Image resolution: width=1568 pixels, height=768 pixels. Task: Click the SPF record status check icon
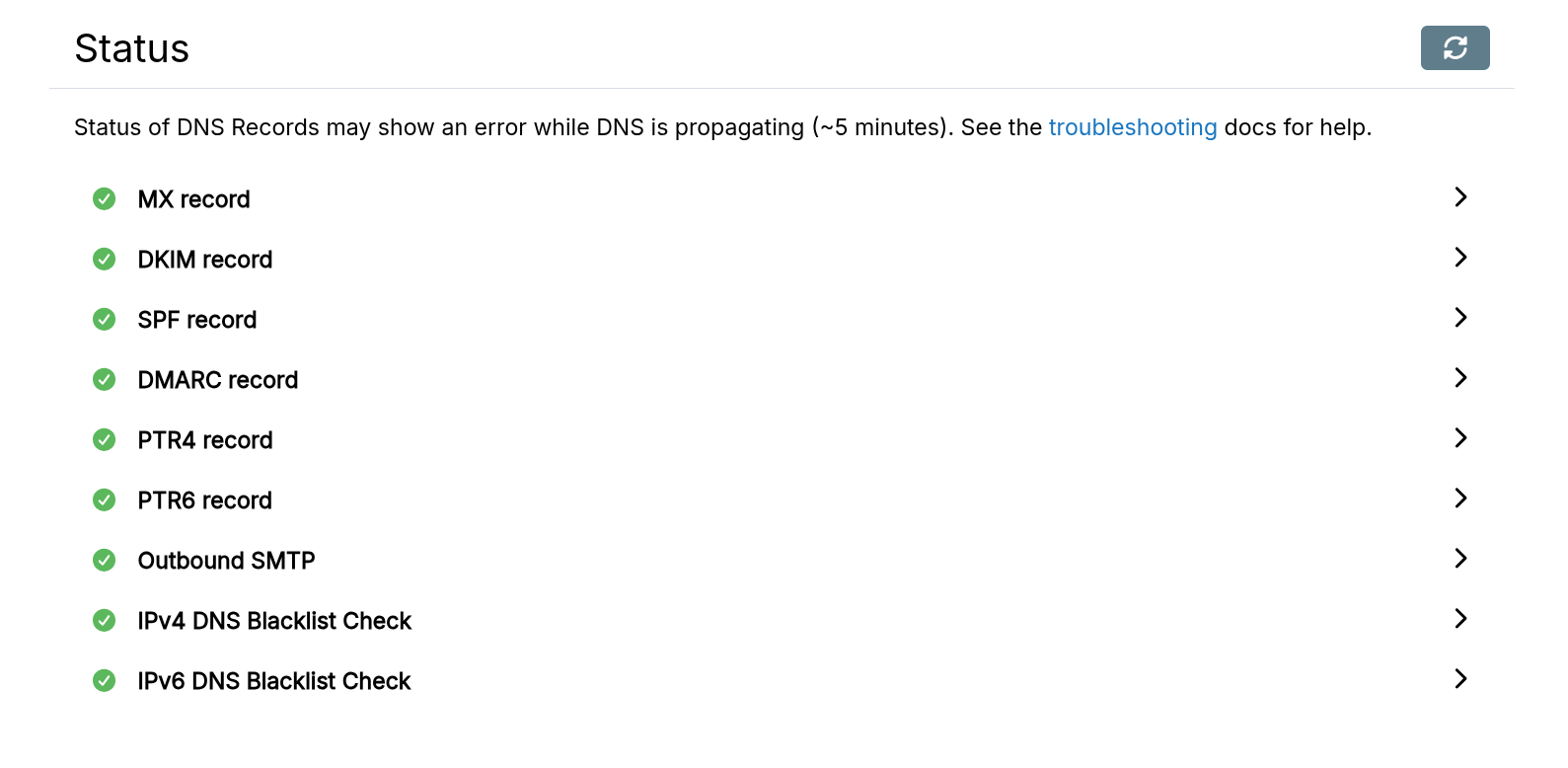click(x=104, y=320)
